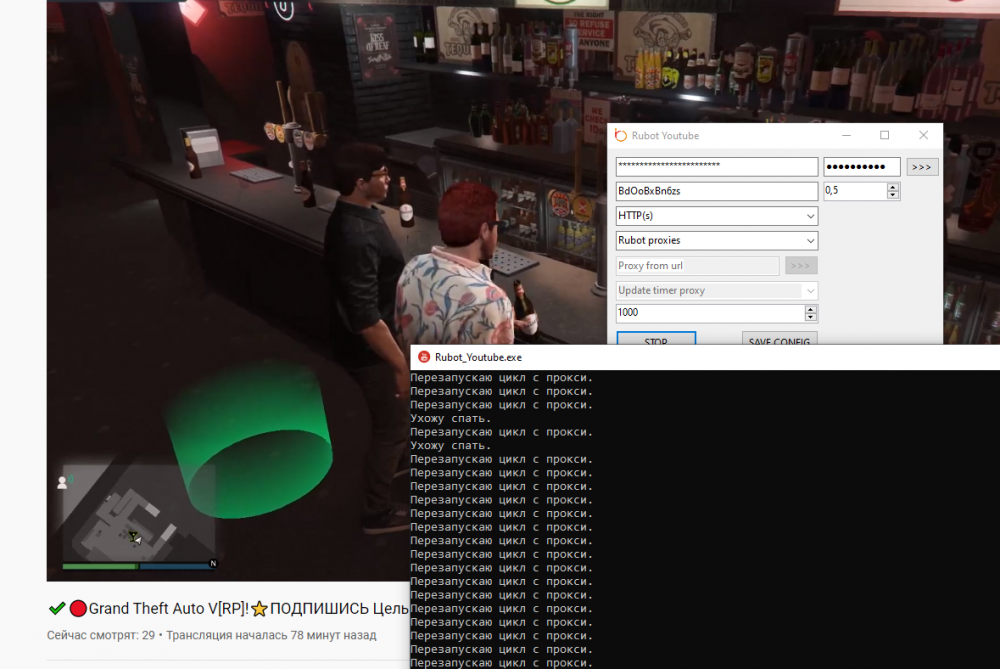Click the >>> button beside the password field
Viewport: 1000px width, 669px height.
click(x=922, y=167)
